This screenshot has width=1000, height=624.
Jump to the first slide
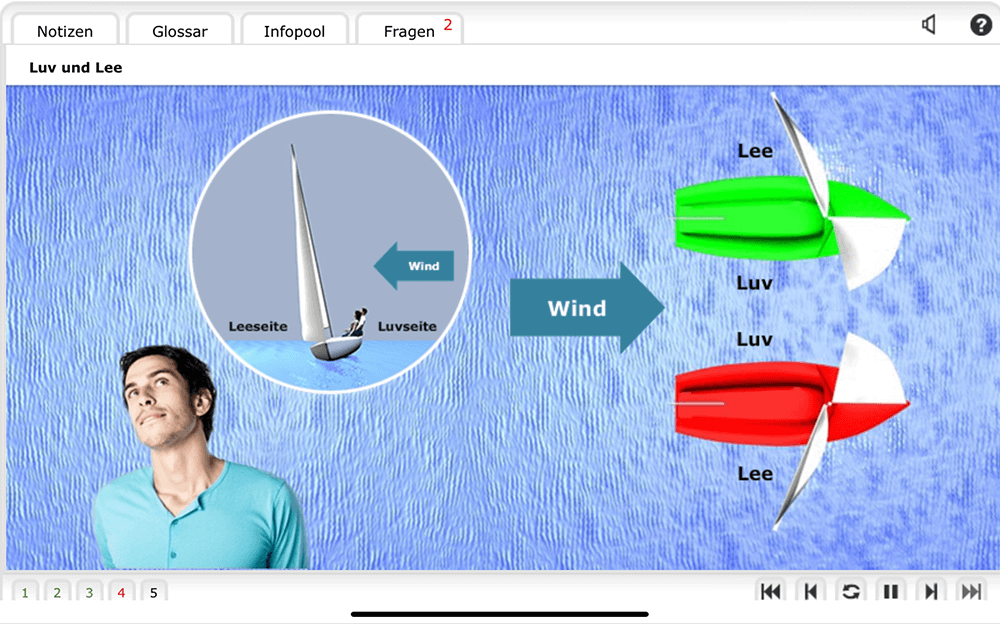point(771,591)
